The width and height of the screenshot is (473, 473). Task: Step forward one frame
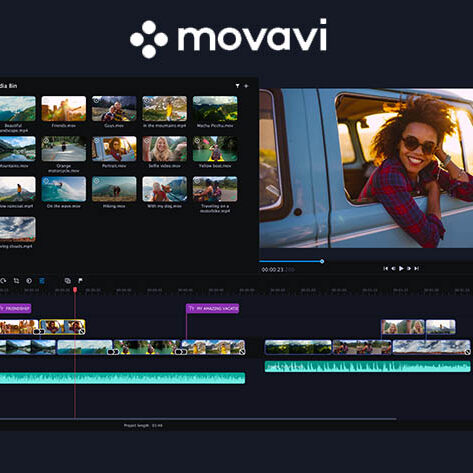409,268
